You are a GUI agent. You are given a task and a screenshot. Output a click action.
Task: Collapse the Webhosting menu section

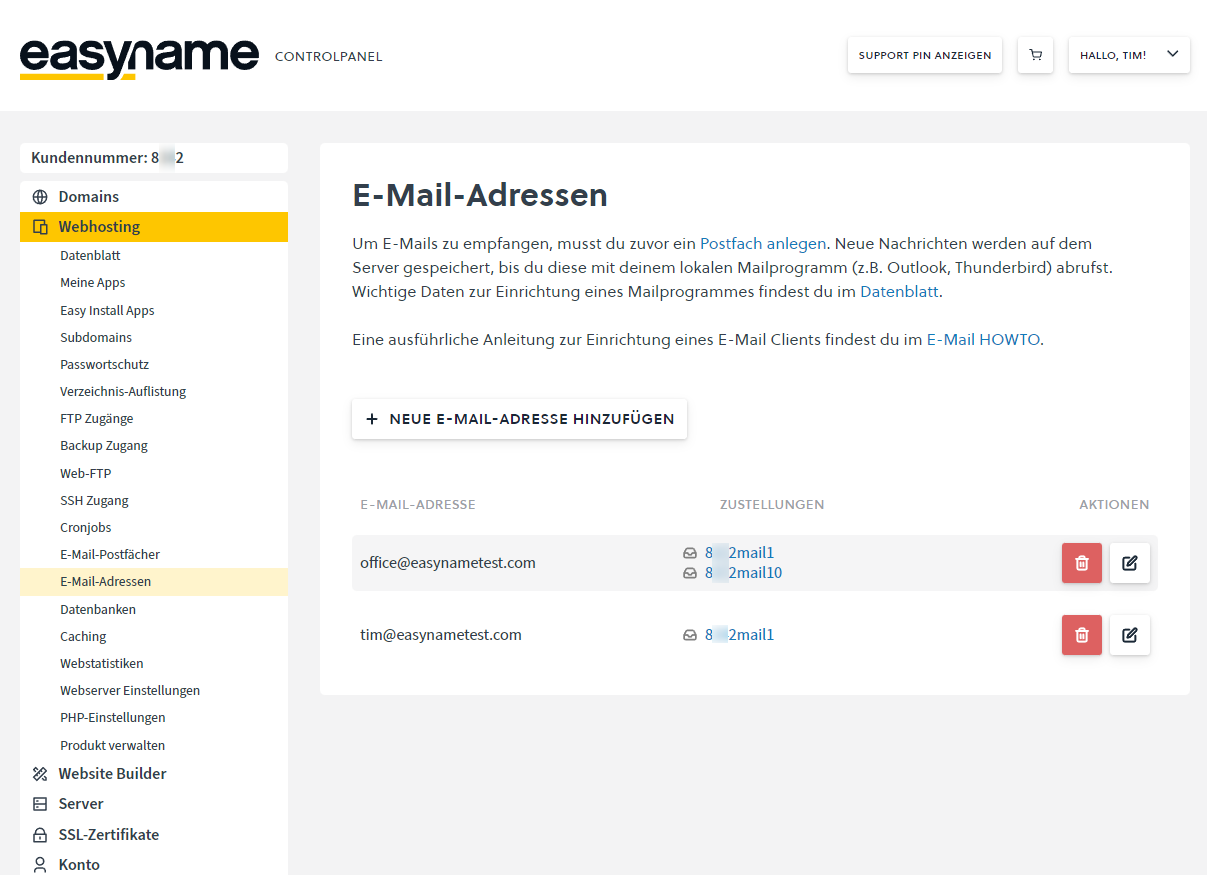[99, 227]
